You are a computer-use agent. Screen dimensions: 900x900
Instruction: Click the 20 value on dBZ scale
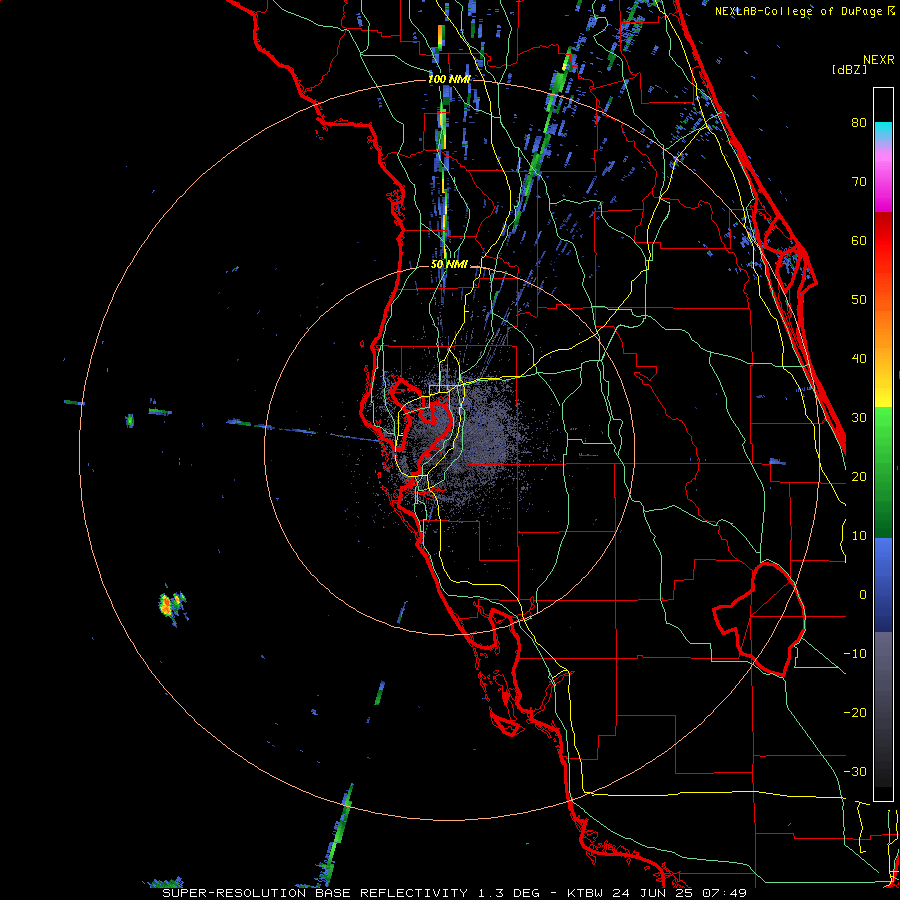coord(859,477)
